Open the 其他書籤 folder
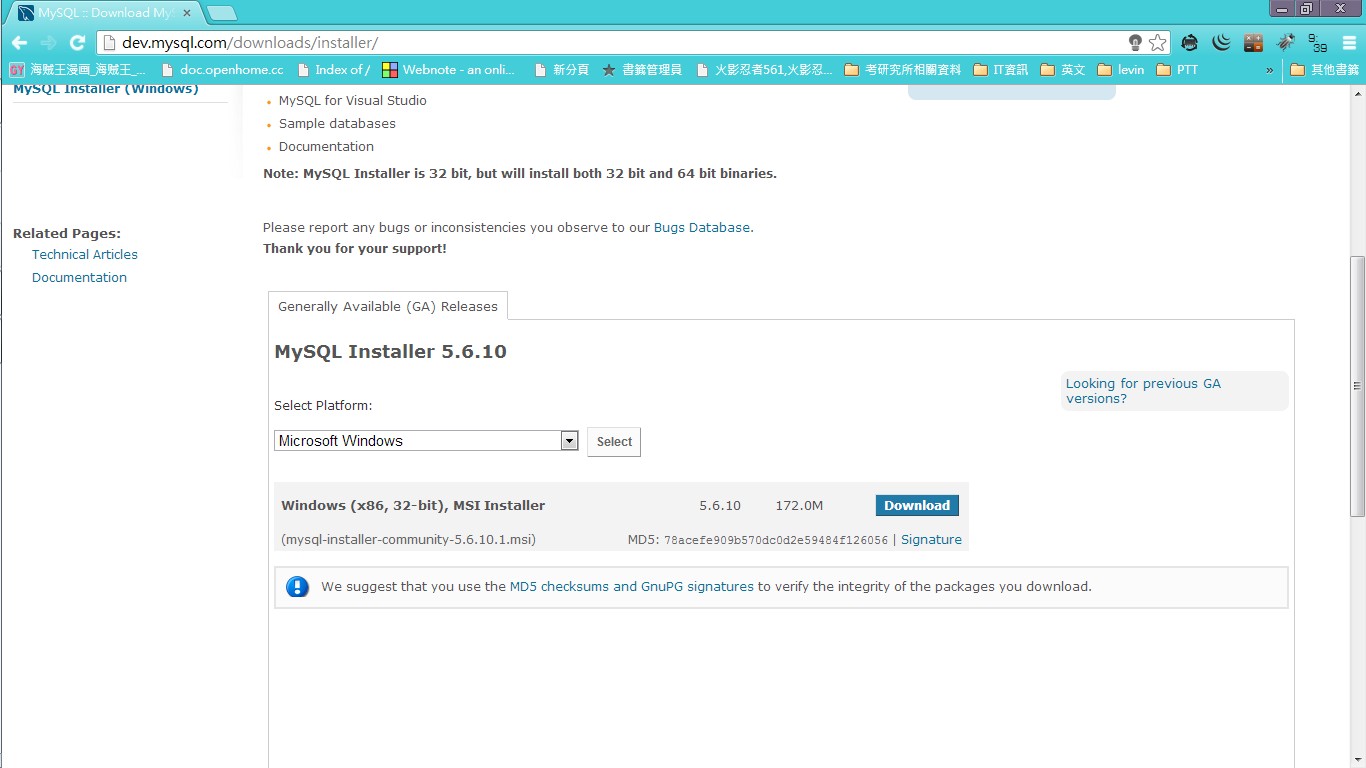Screen dimensions: 1366x768 tap(1325, 70)
